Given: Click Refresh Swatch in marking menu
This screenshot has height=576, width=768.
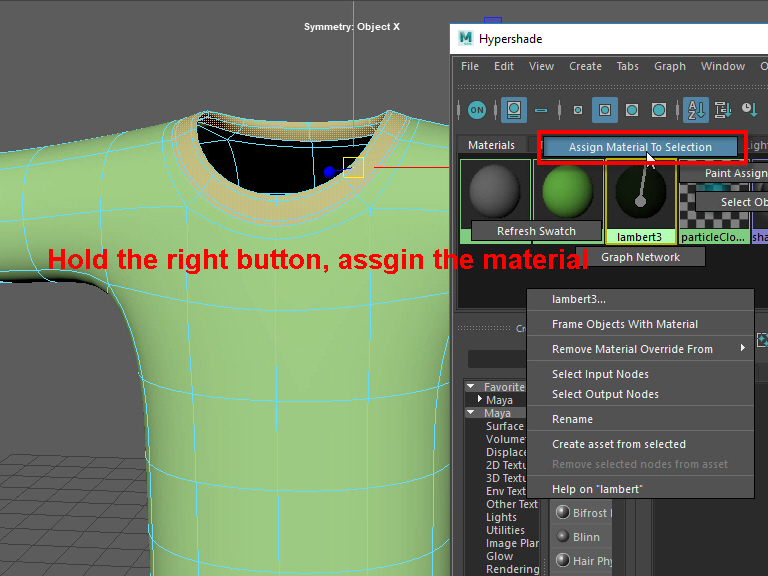Looking at the screenshot, I should point(537,231).
